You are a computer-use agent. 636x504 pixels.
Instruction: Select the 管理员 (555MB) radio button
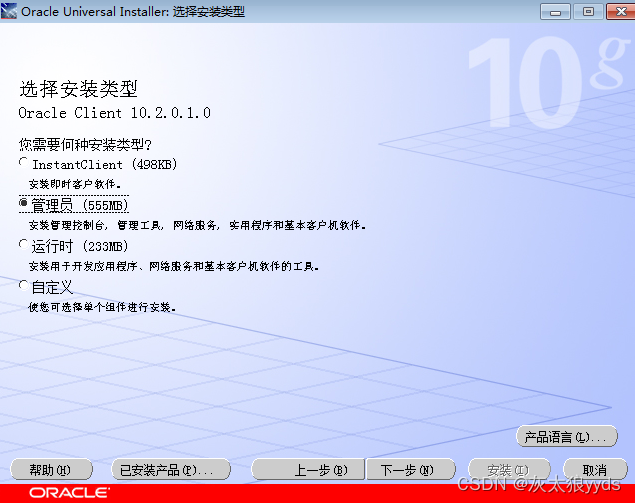[24, 202]
